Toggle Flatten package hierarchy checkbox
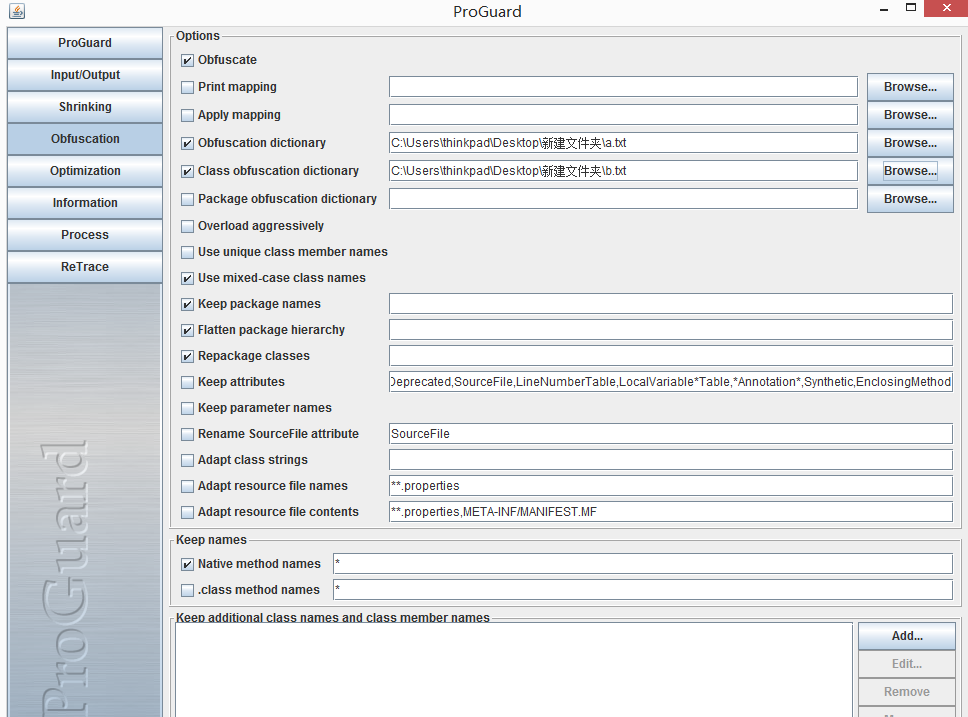 pos(188,330)
